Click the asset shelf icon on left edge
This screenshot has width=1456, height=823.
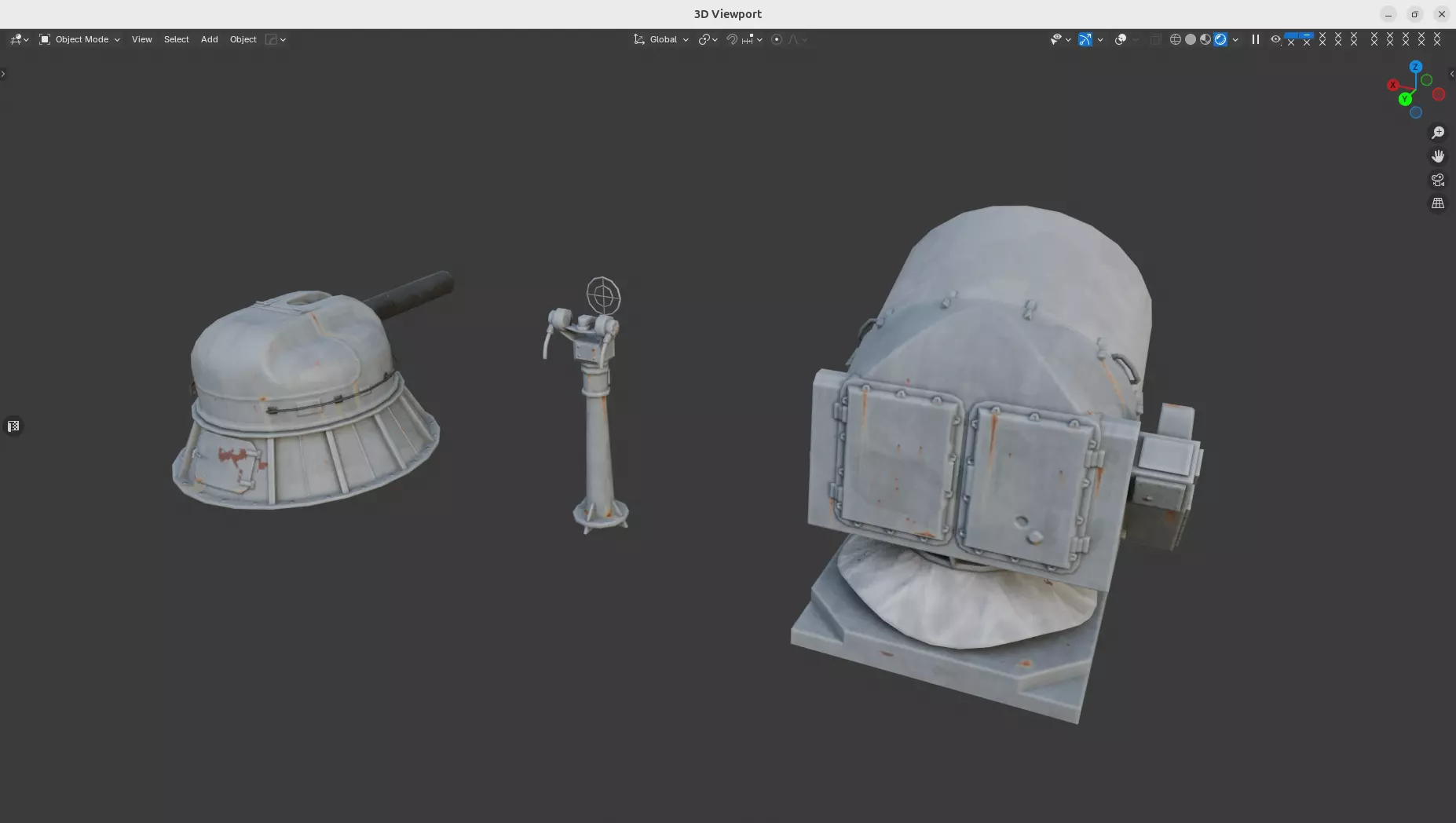[13, 426]
